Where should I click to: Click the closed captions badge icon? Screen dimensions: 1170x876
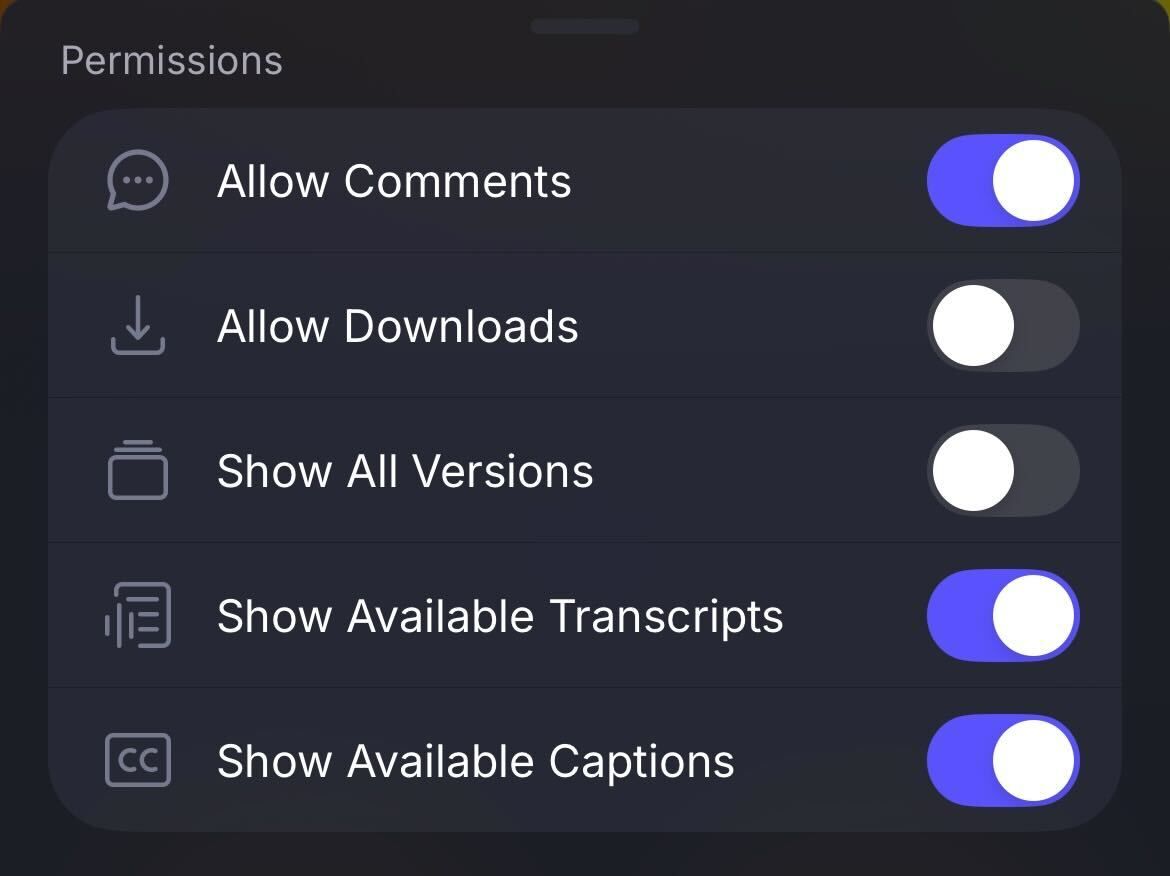(137, 760)
